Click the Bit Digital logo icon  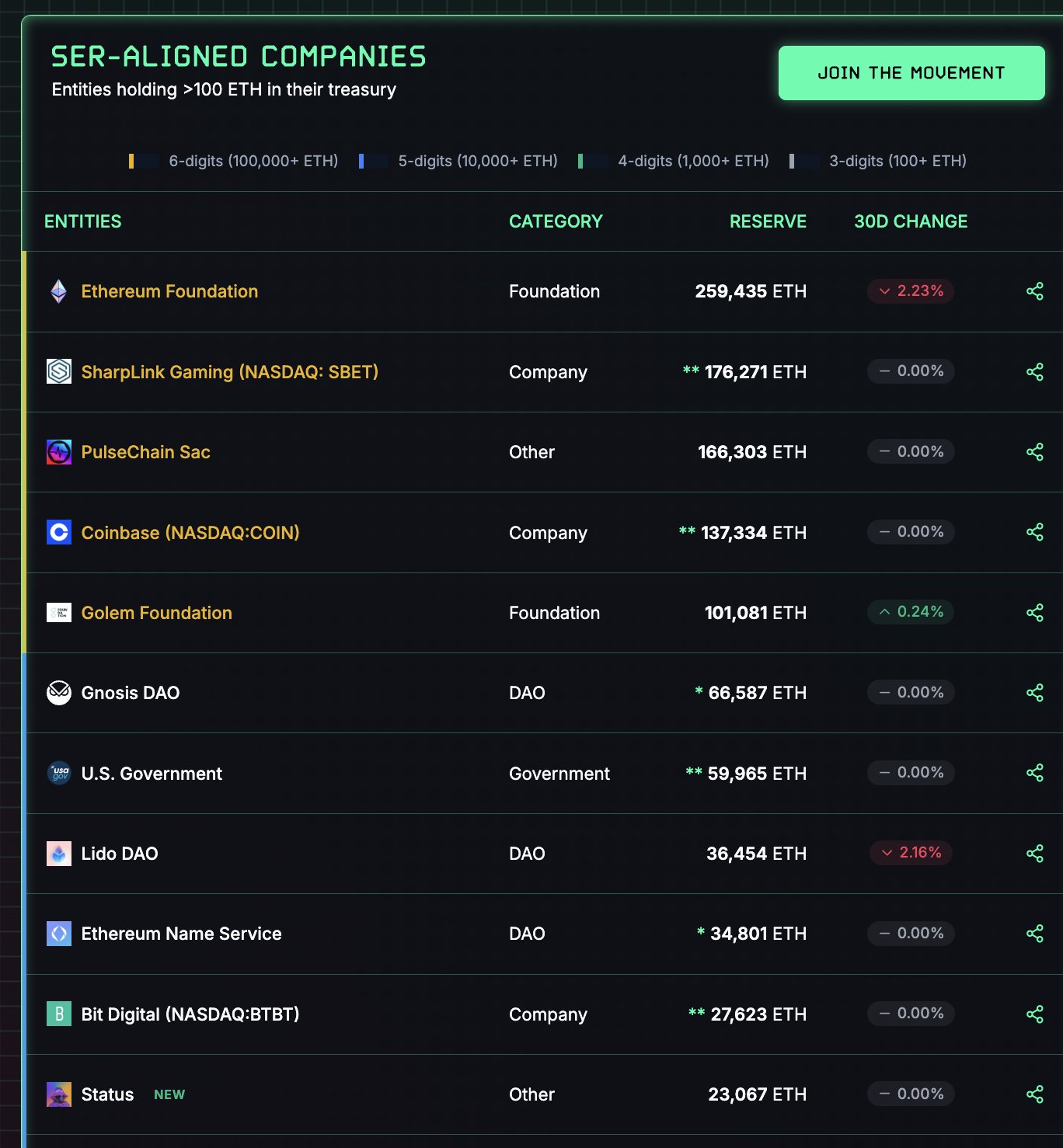59,1014
